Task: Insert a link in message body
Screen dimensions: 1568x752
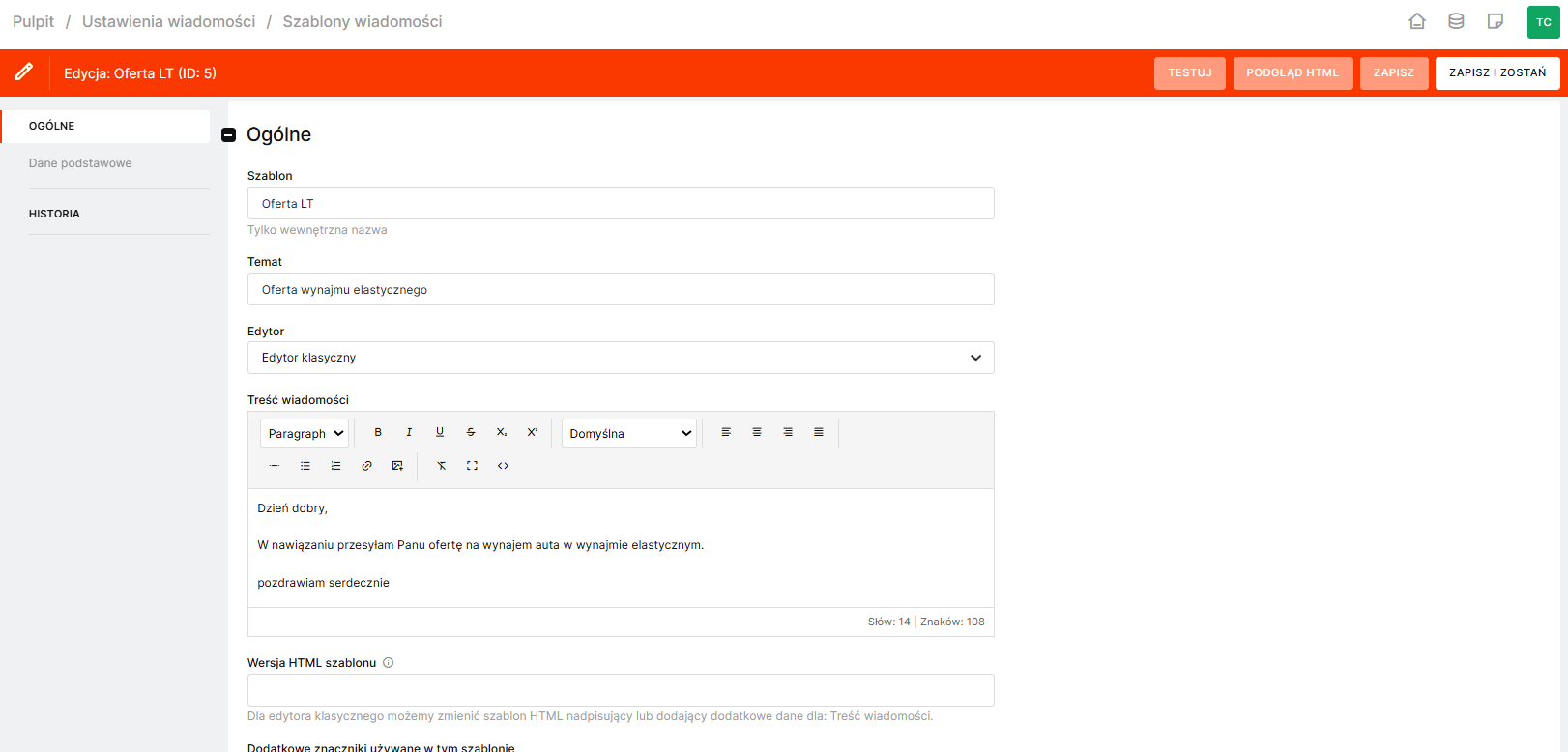Action: [x=366, y=466]
